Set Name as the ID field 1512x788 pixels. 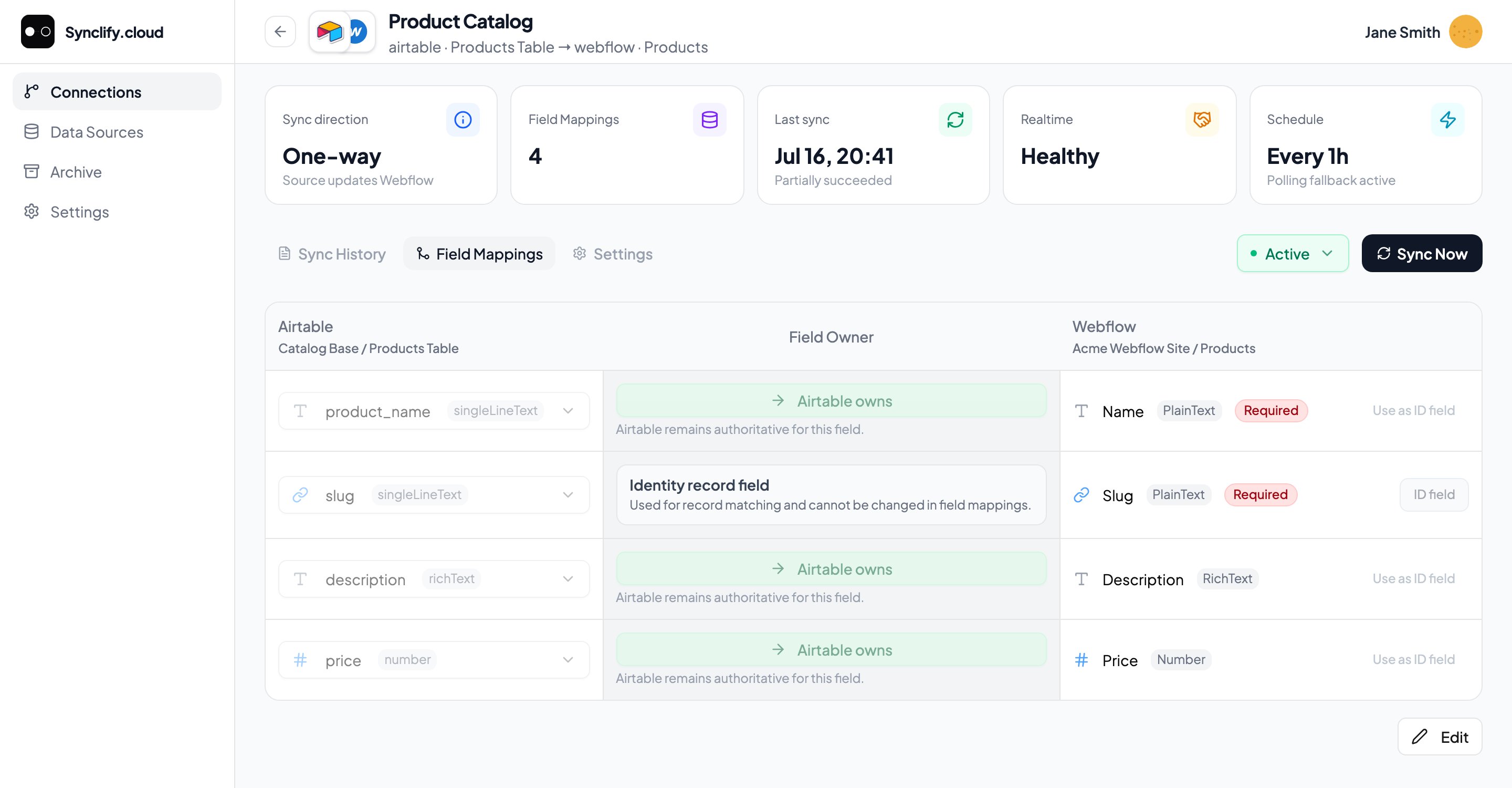pos(1413,411)
